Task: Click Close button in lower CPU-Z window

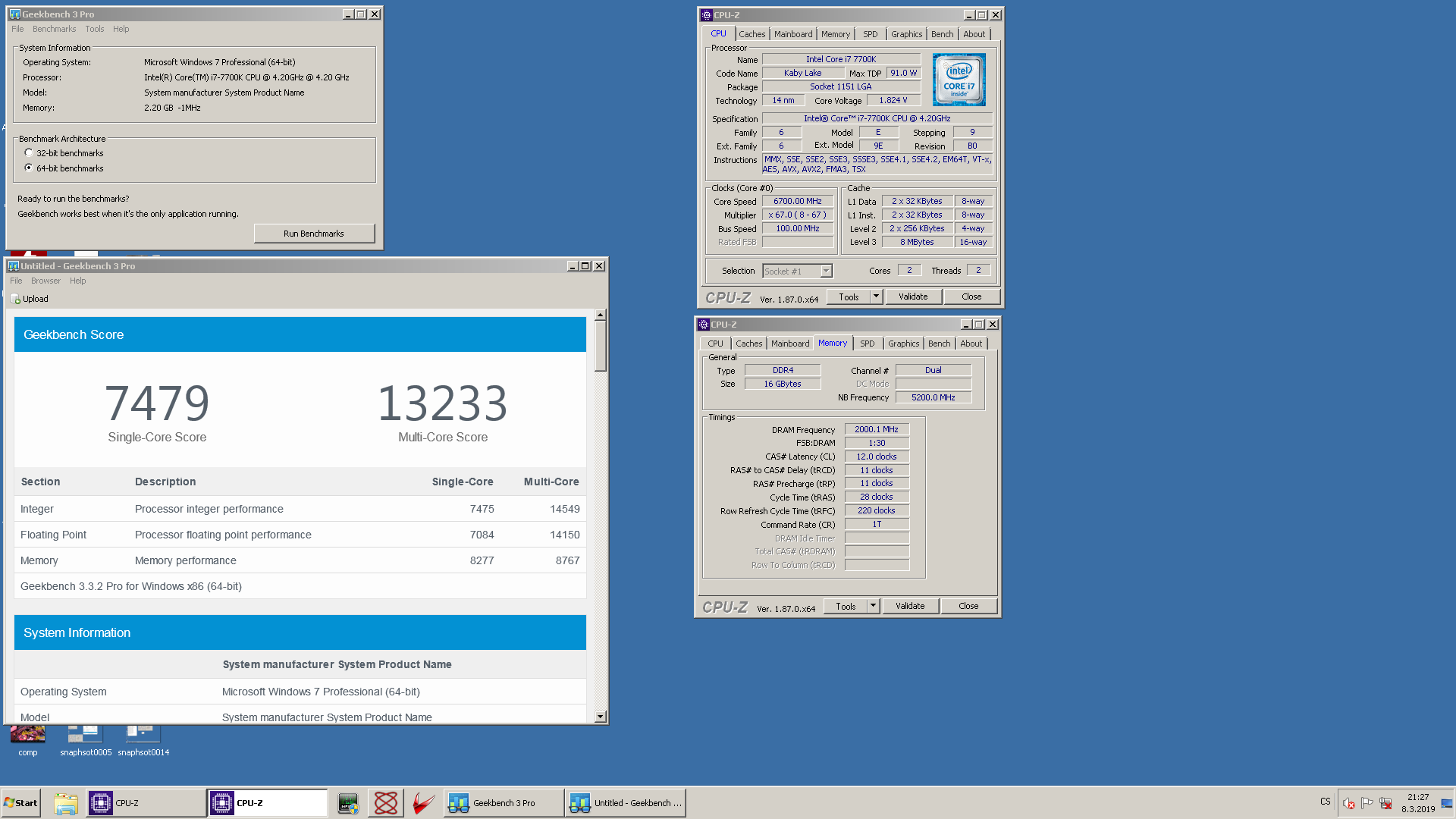Action: pos(969,606)
